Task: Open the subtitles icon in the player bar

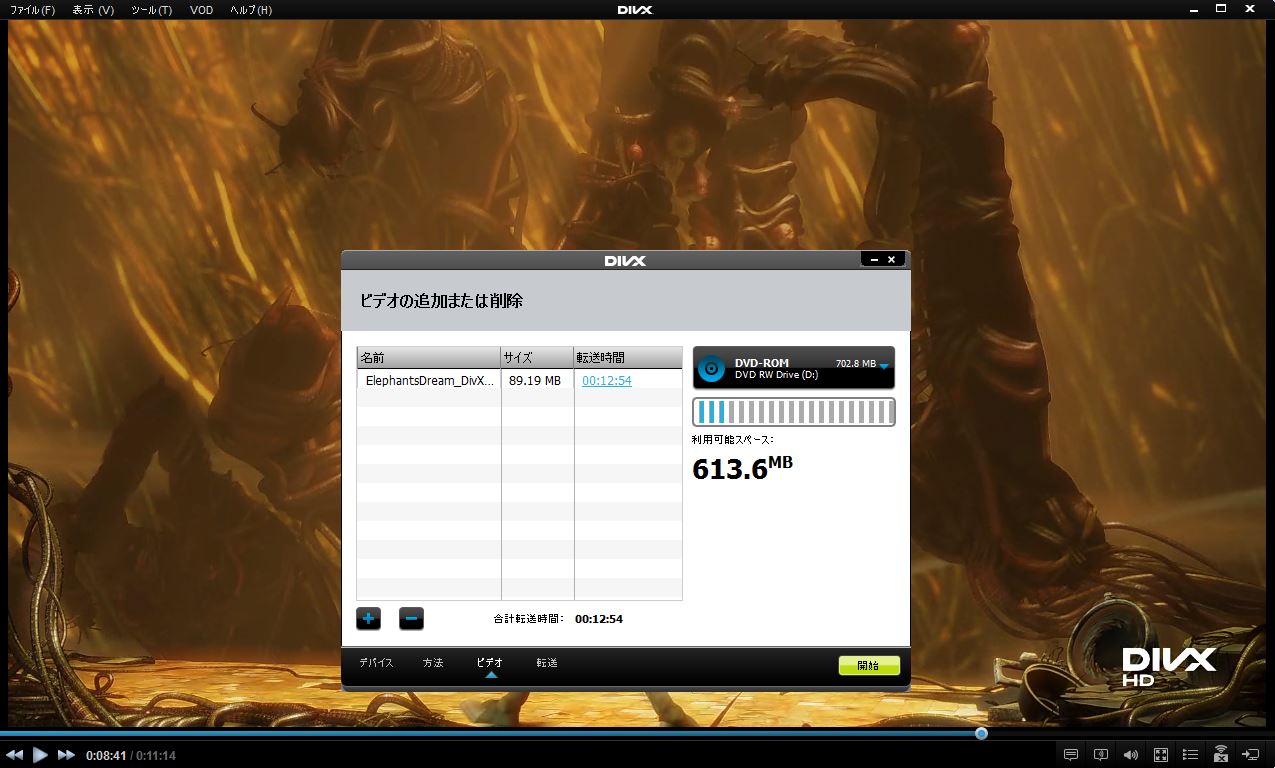Action: 1070,754
